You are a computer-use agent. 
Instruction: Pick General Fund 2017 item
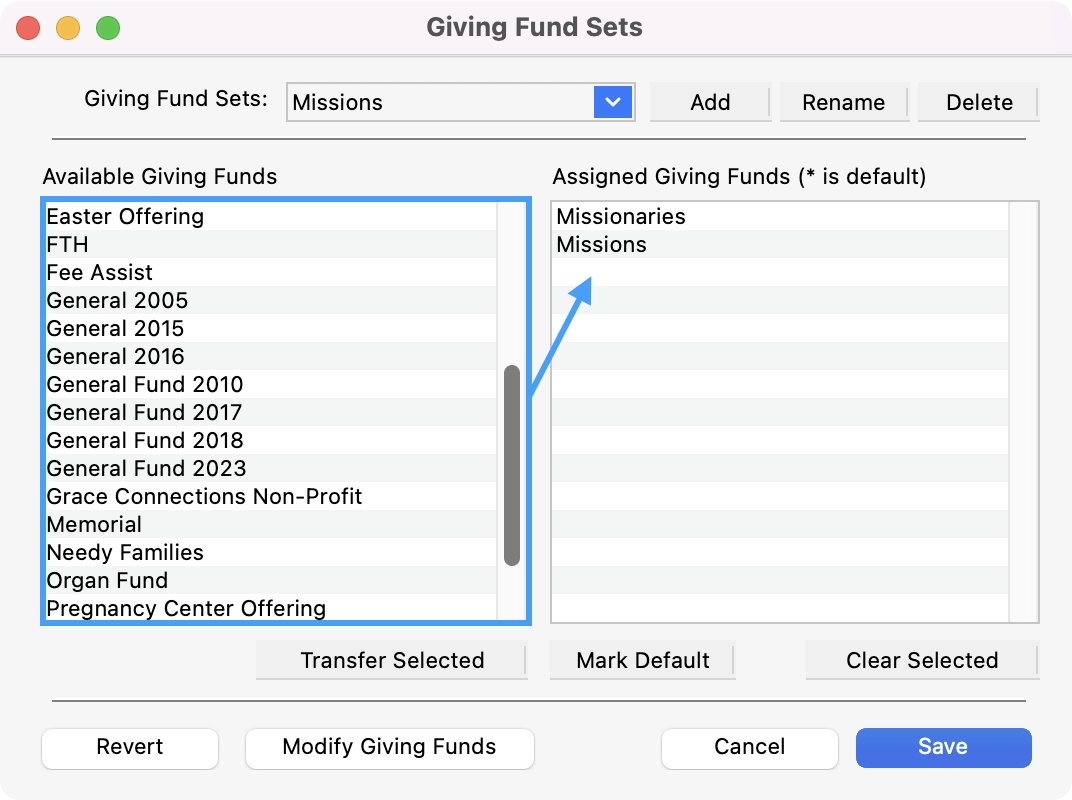pos(144,413)
